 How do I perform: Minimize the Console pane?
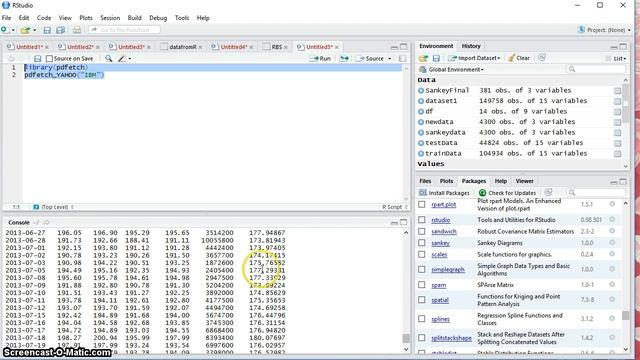[x=394, y=223]
